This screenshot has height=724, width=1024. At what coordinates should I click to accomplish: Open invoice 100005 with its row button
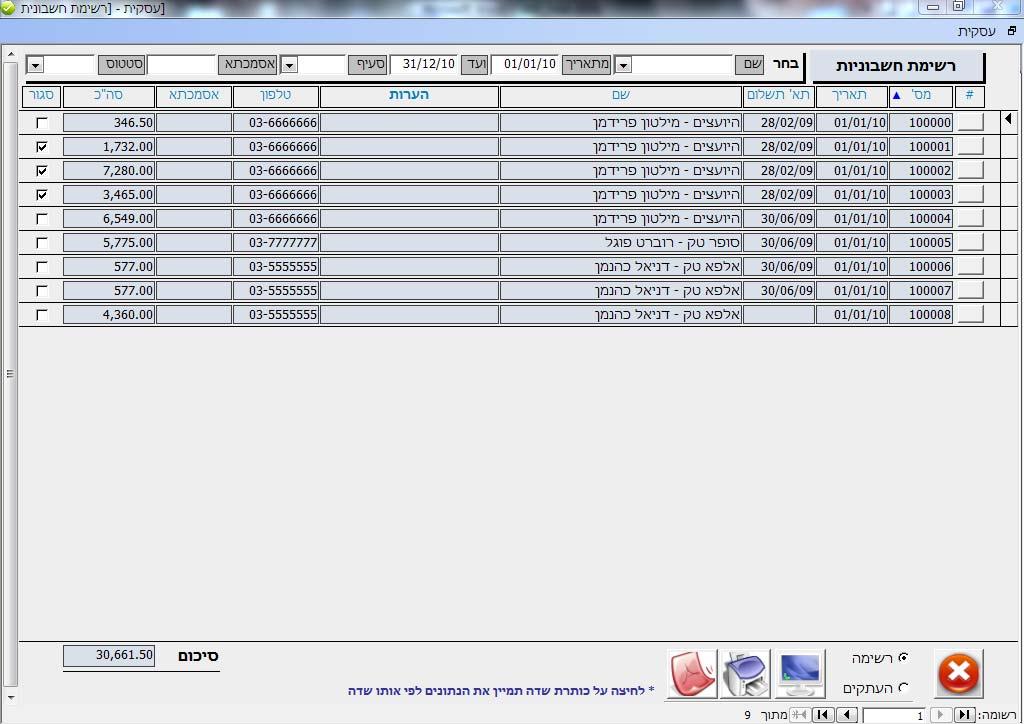tap(970, 242)
